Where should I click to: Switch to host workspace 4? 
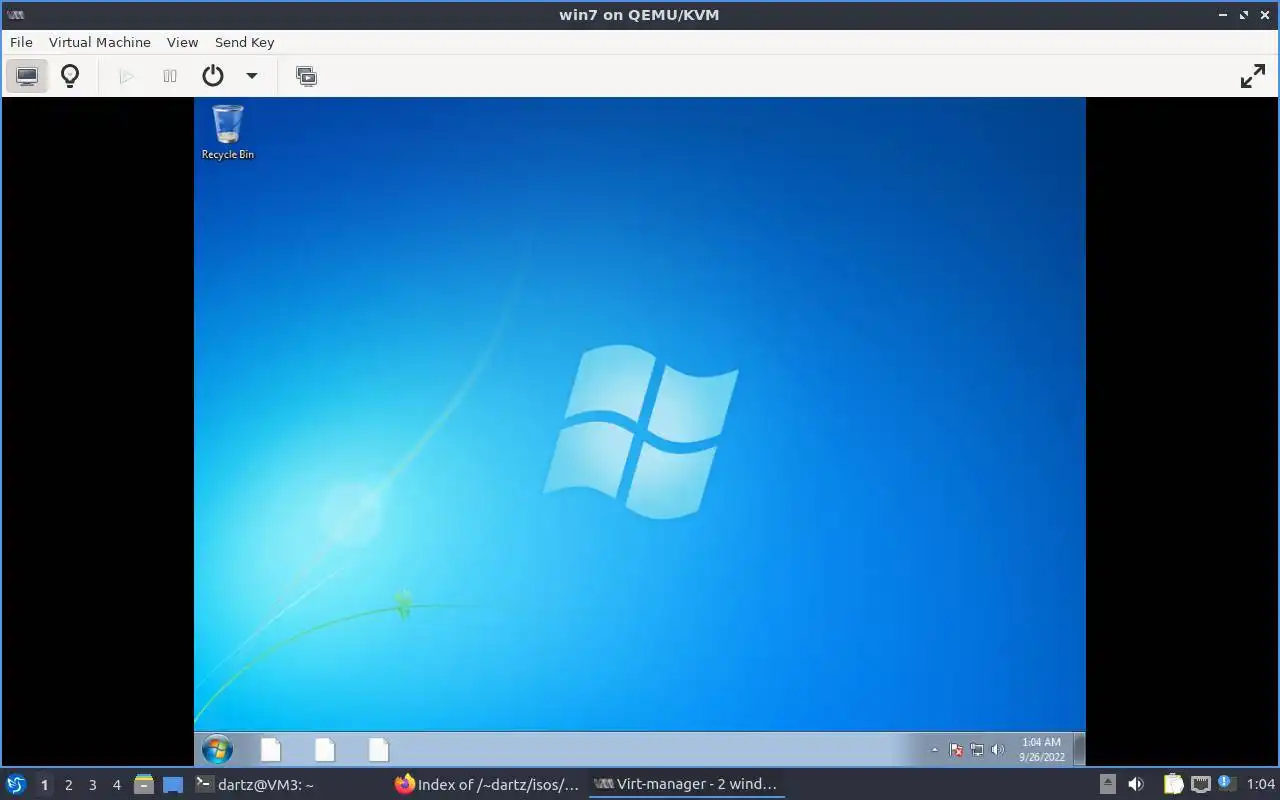pyautogui.click(x=117, y=785)
